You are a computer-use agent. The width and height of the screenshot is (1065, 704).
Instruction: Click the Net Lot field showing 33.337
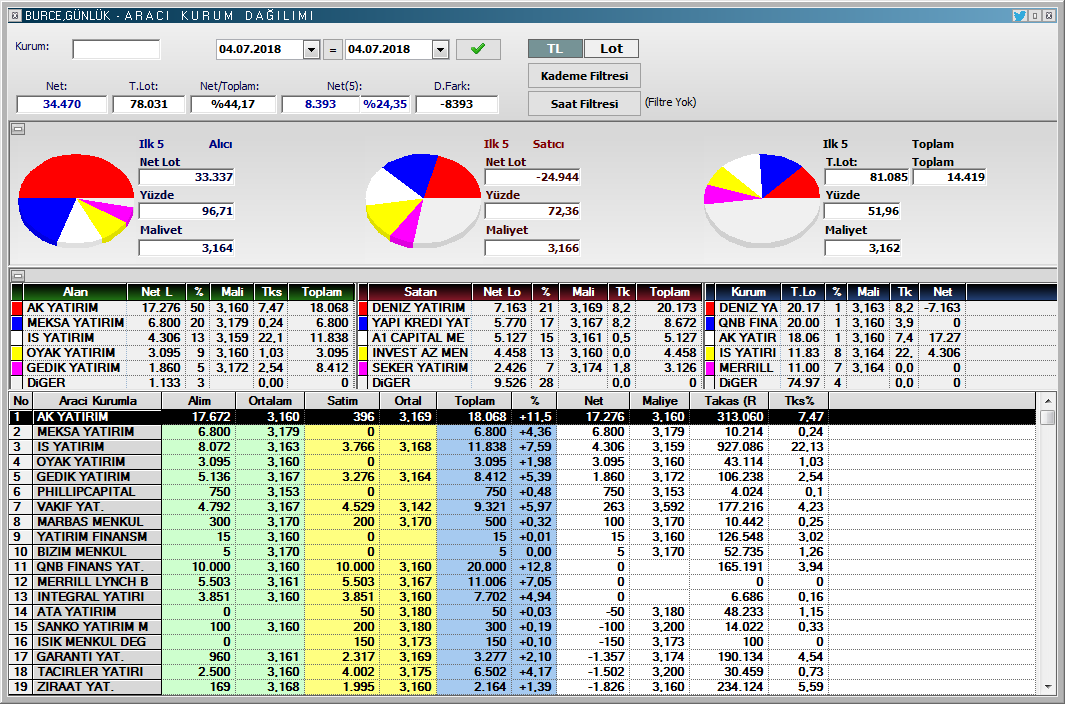pos(187,177)
